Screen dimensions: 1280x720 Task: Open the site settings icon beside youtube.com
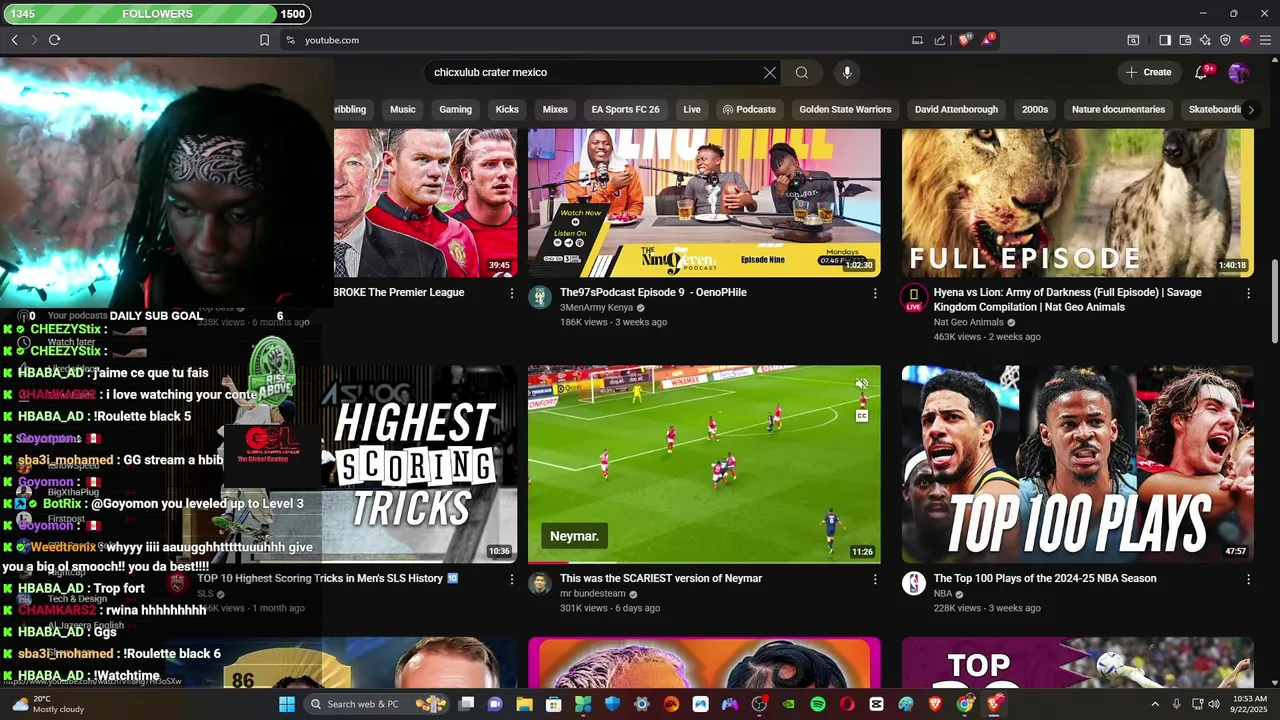tap(290, 40)
